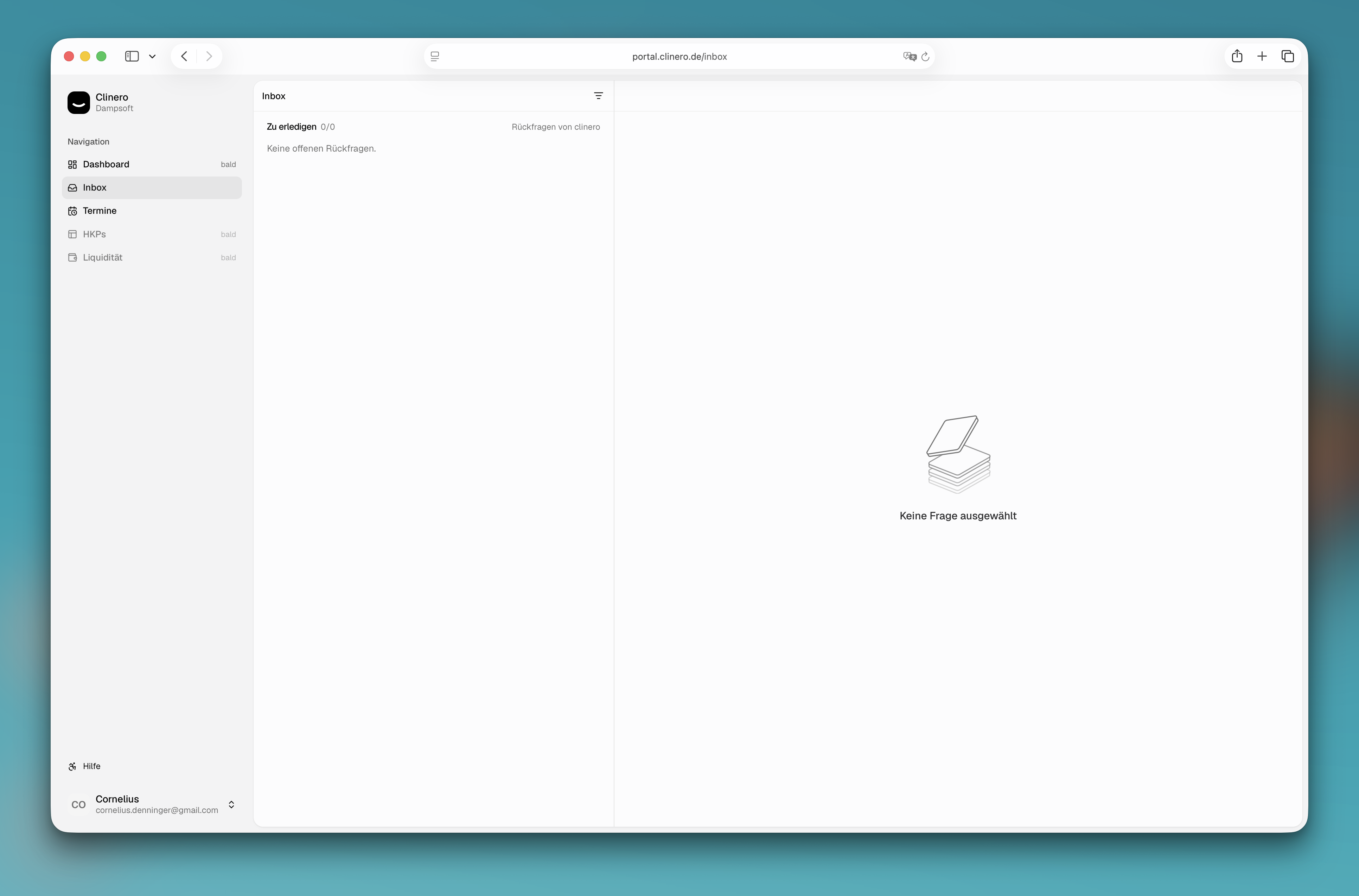Close the window with red button
Image resolution: width=1359 pixels, height=896 pixels.
(69, 56)
